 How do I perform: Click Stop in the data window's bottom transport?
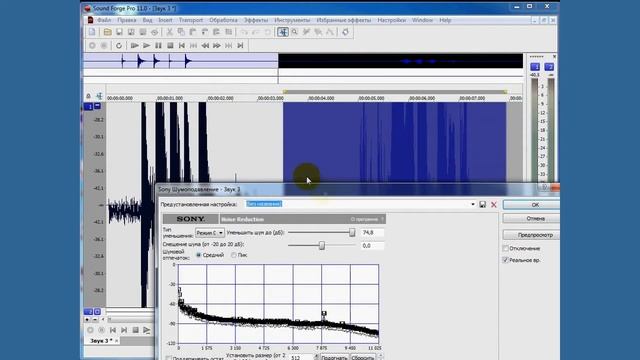pyautogui.click(x=136, y=330)
